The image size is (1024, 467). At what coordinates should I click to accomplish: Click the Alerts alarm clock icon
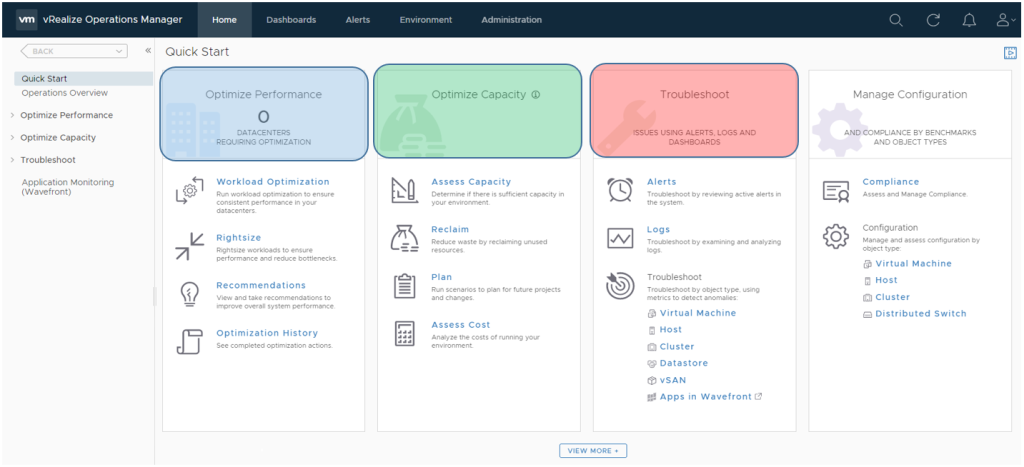620,190
